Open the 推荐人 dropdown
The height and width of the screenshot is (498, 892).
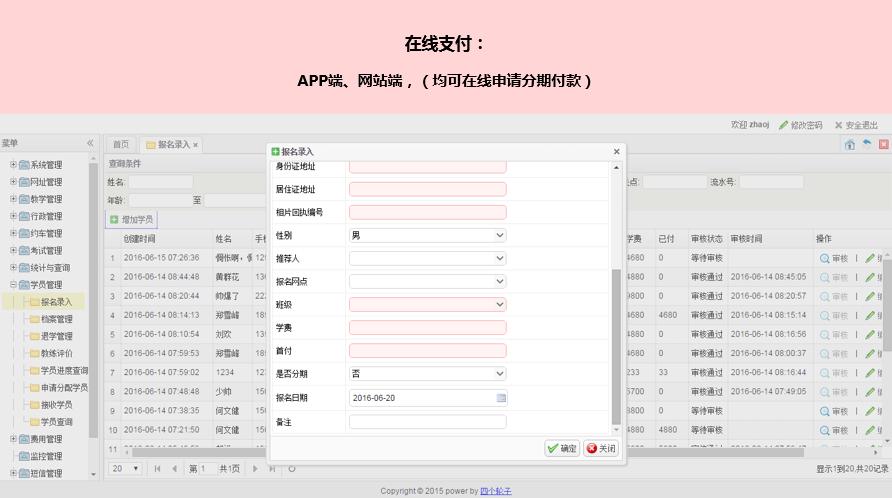tap(499, 258)
